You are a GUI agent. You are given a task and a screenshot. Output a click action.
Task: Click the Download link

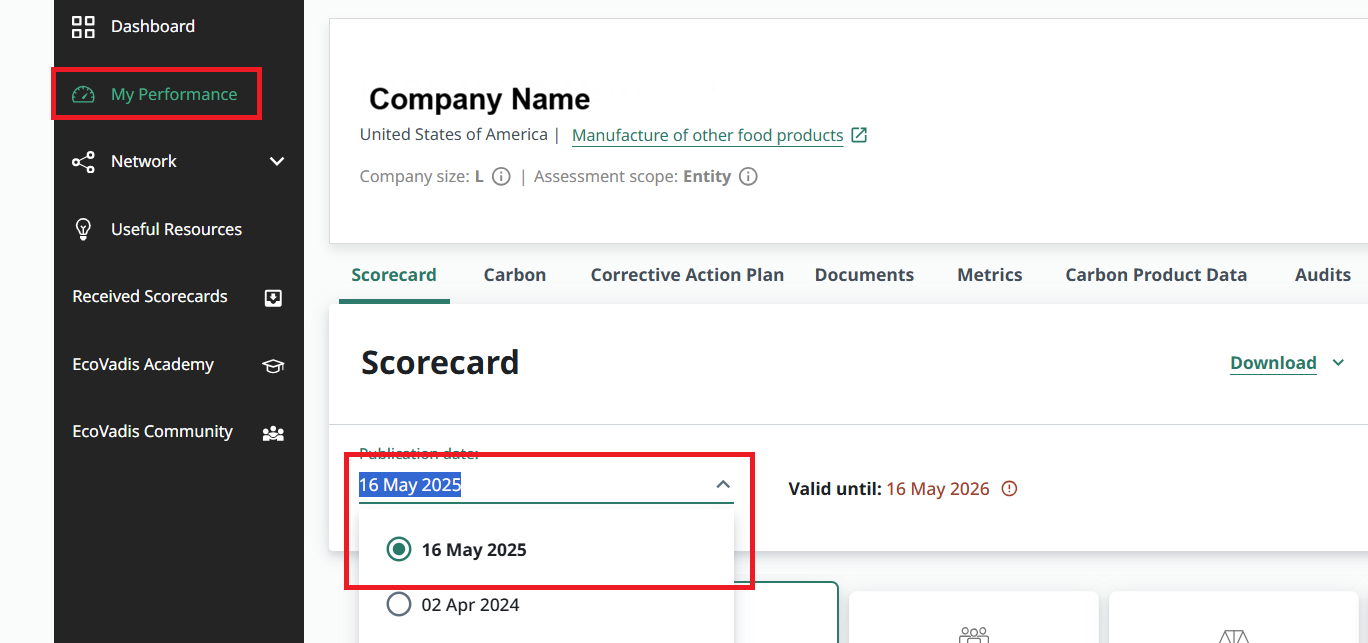point(1273,363)
